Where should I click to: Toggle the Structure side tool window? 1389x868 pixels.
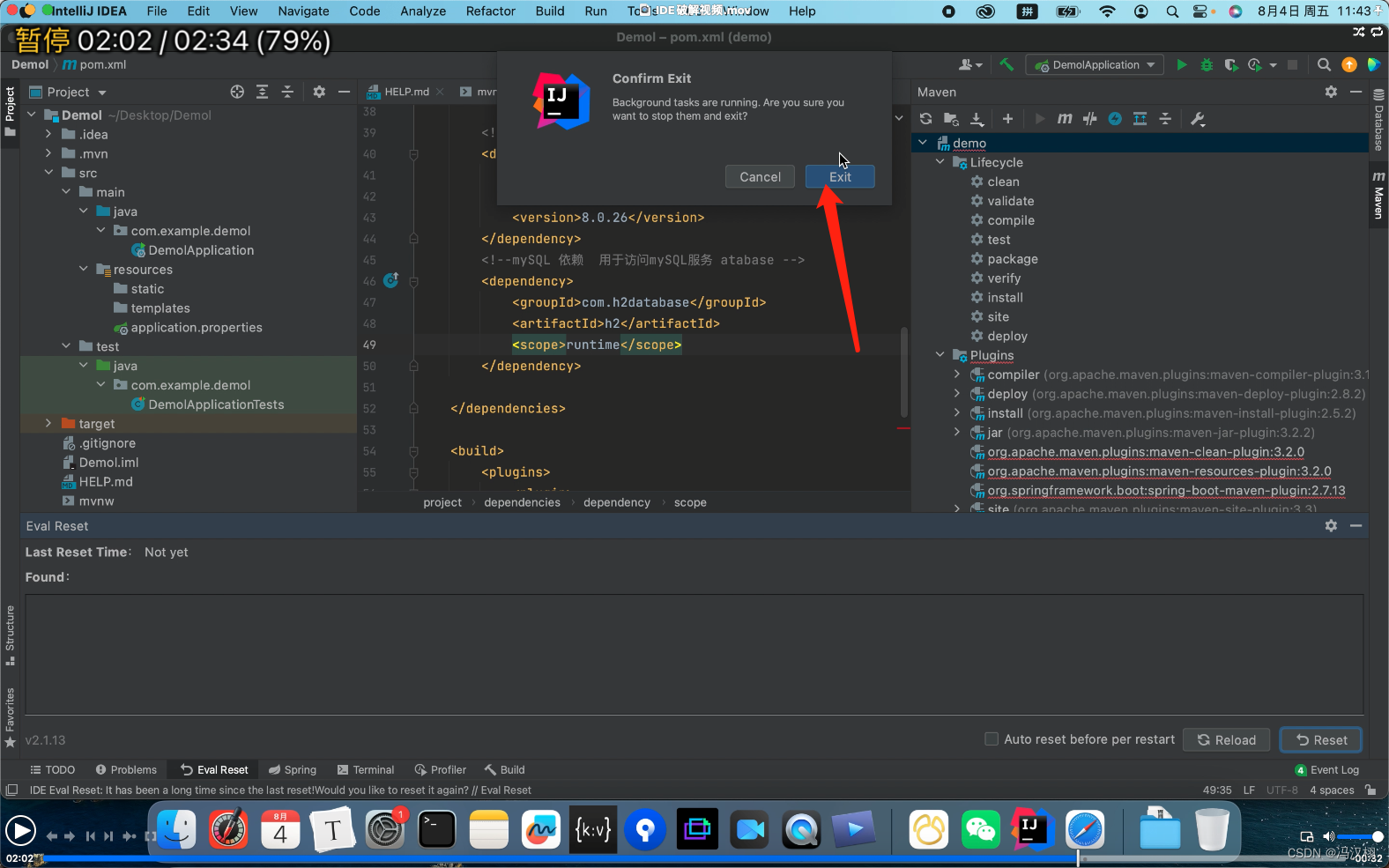click(10, 635)
